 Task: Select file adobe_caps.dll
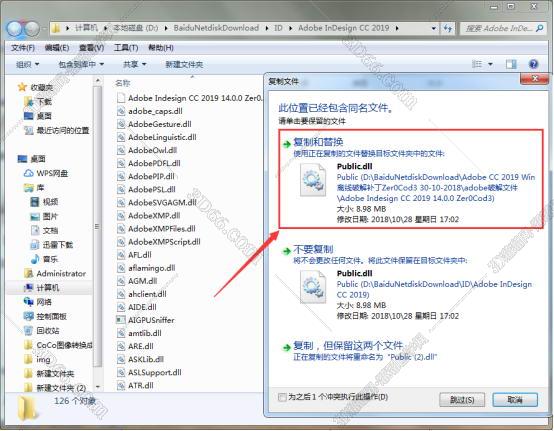(150, 111)
